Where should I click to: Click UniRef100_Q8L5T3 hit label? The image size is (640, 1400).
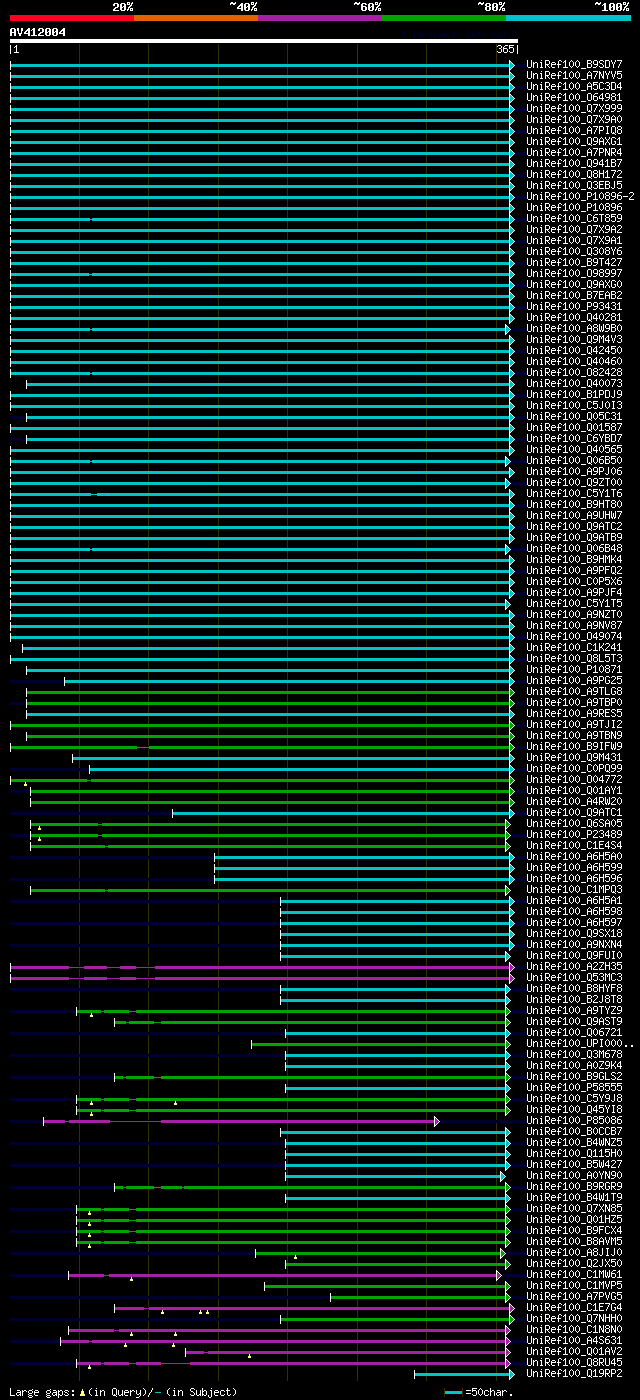click(x=574, y=659)
